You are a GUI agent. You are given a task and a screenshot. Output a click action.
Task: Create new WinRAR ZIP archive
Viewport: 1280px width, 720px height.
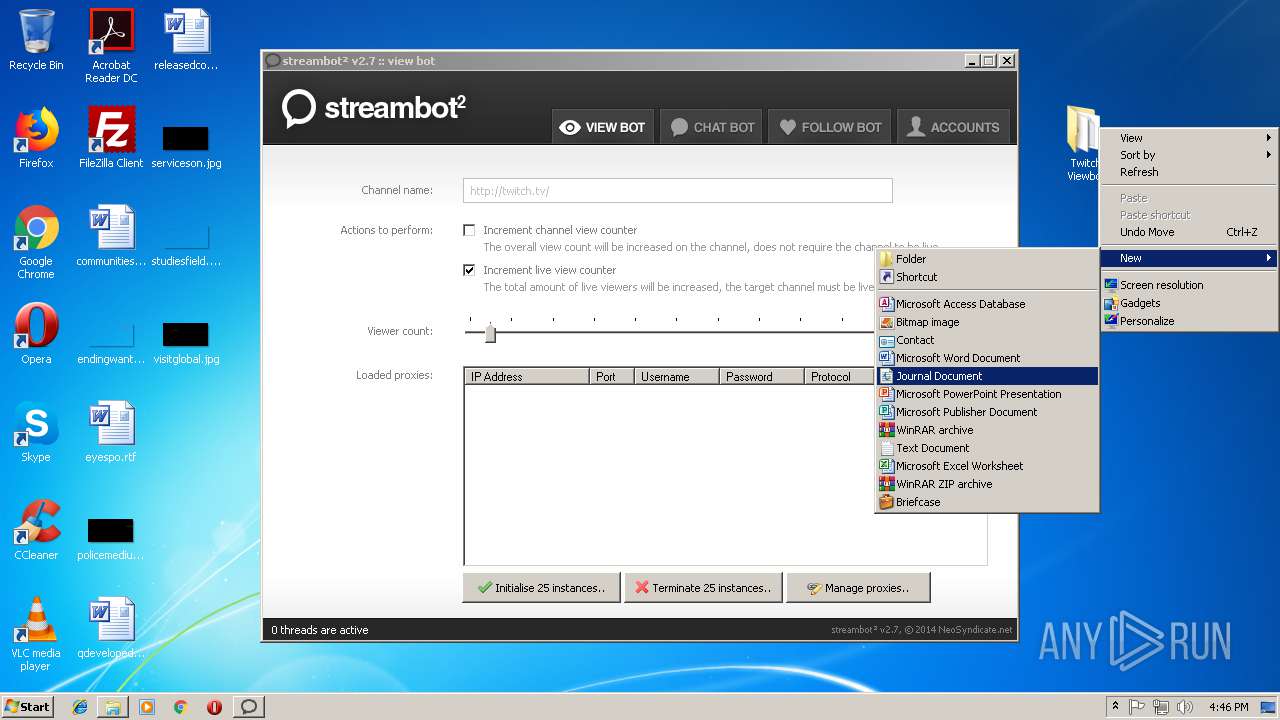987,484
